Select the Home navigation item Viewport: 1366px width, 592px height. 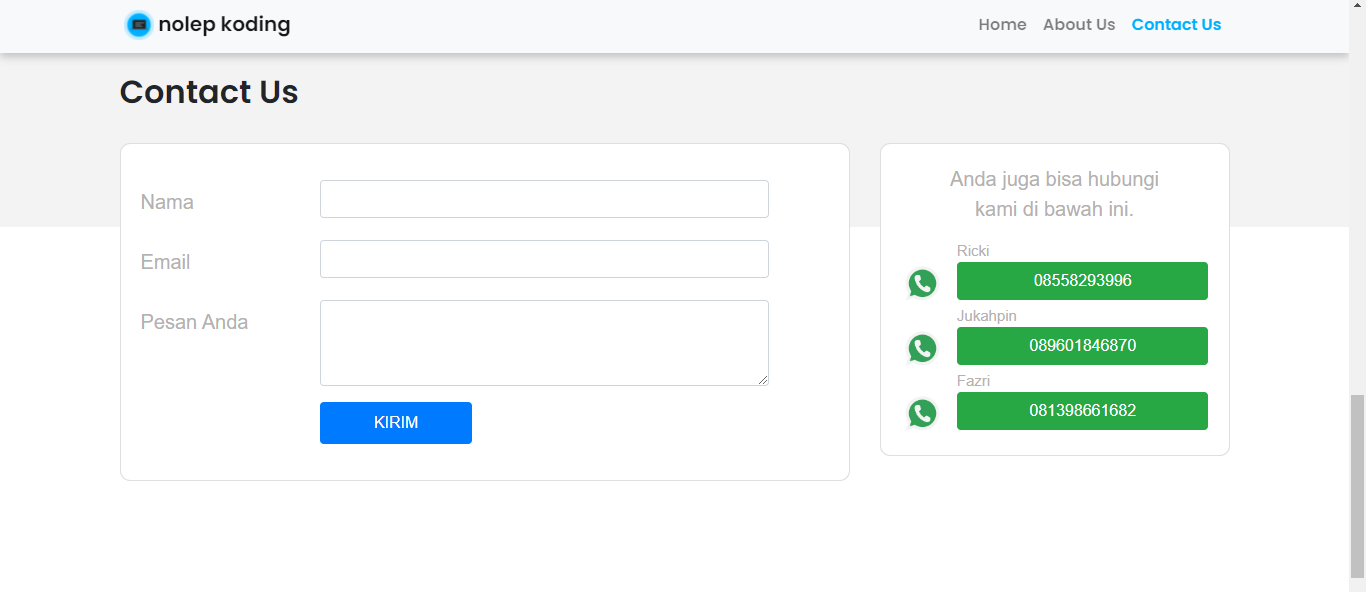pos(1002,24)
